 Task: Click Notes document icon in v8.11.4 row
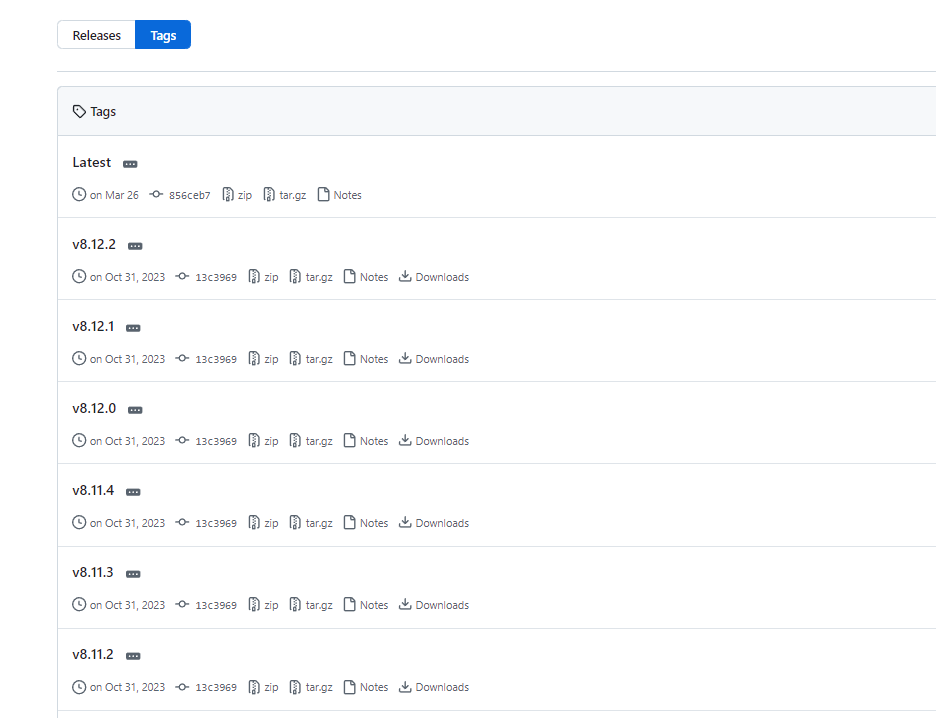pyautogui.click(x=350, y=522)
